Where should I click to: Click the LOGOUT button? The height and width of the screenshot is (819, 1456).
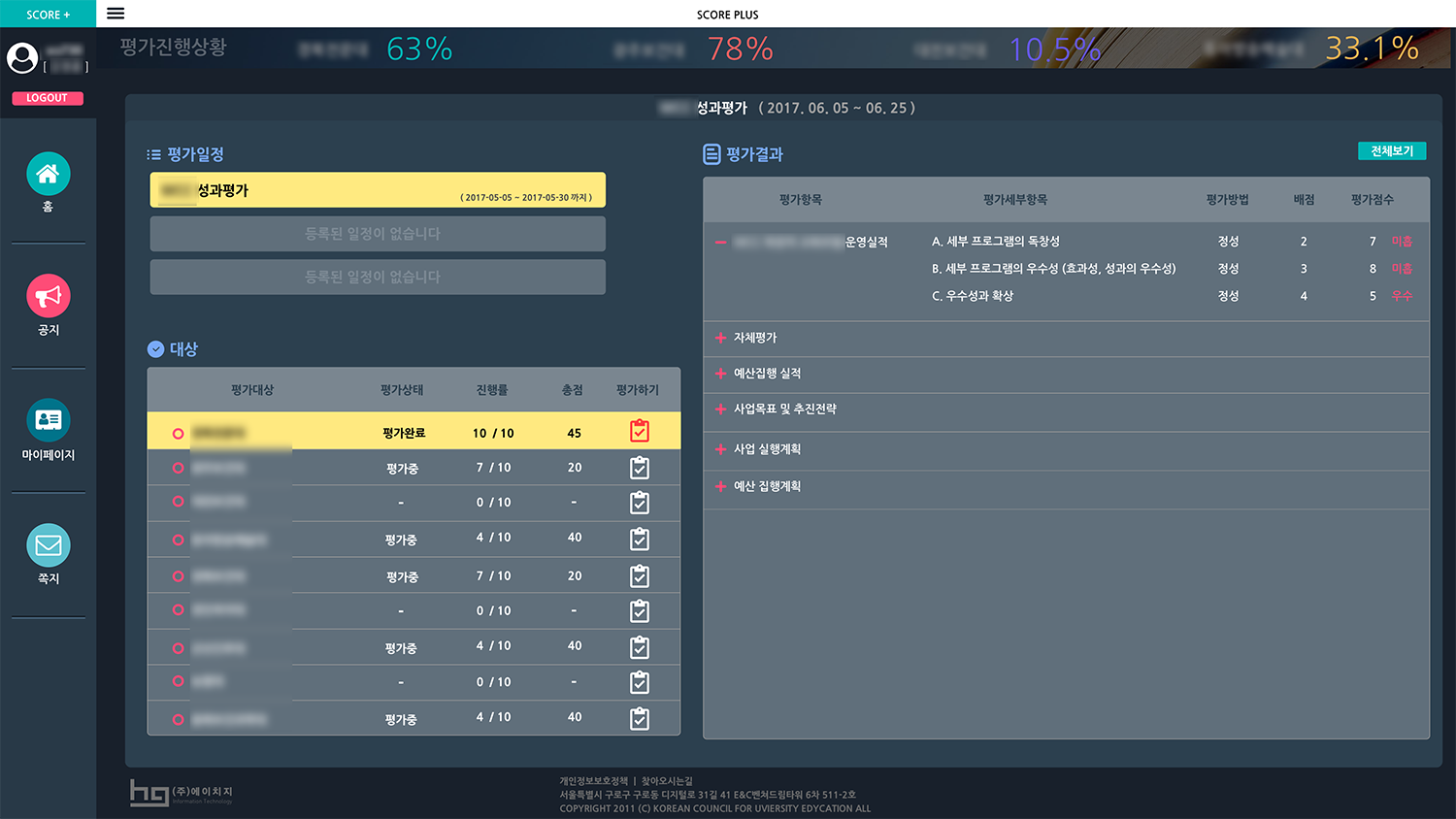pyautogui.click(x=47, y=98)
